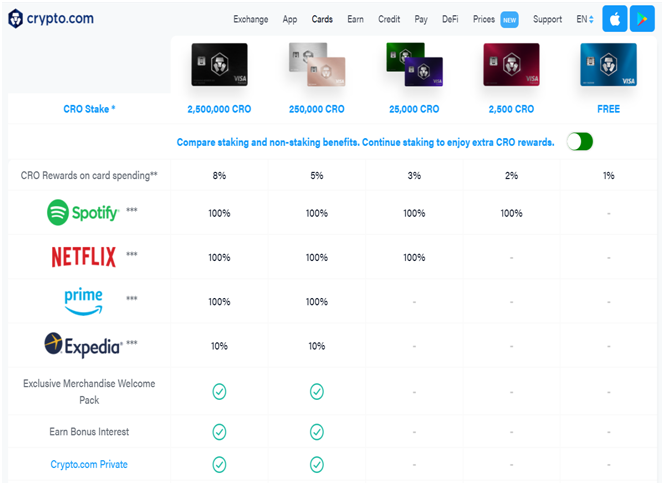Screen dimensions: 664x485
Task: Select the red 2,500 CRO card image
Action: click(x=512, y=64)
